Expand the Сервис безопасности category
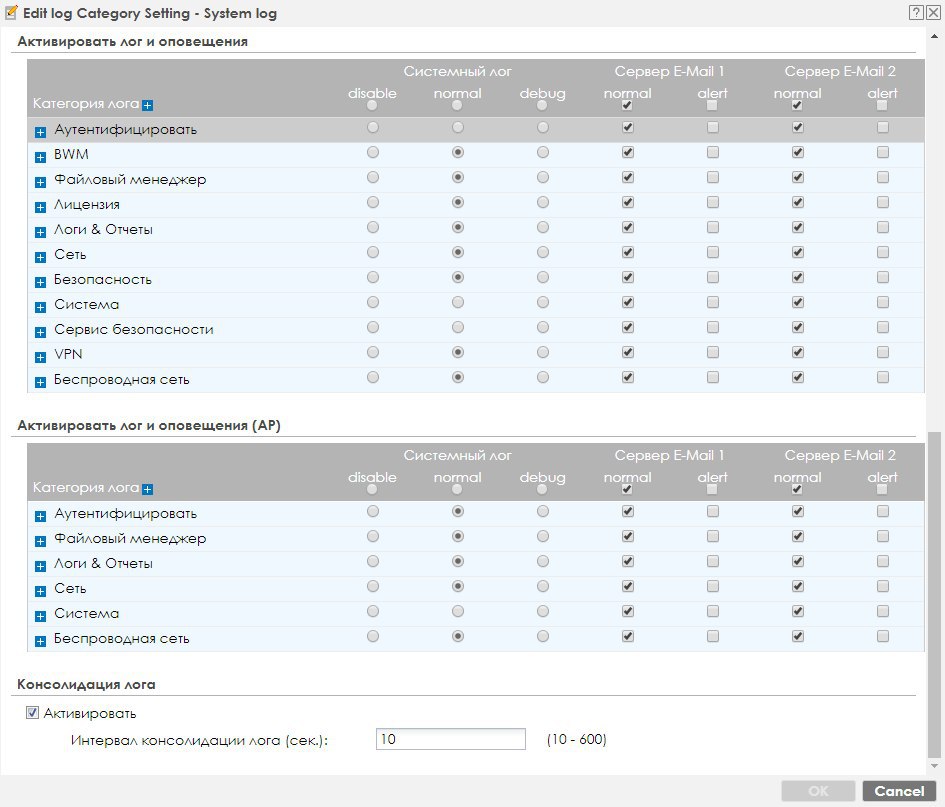 pyautogui.click(x=40, y=332)
